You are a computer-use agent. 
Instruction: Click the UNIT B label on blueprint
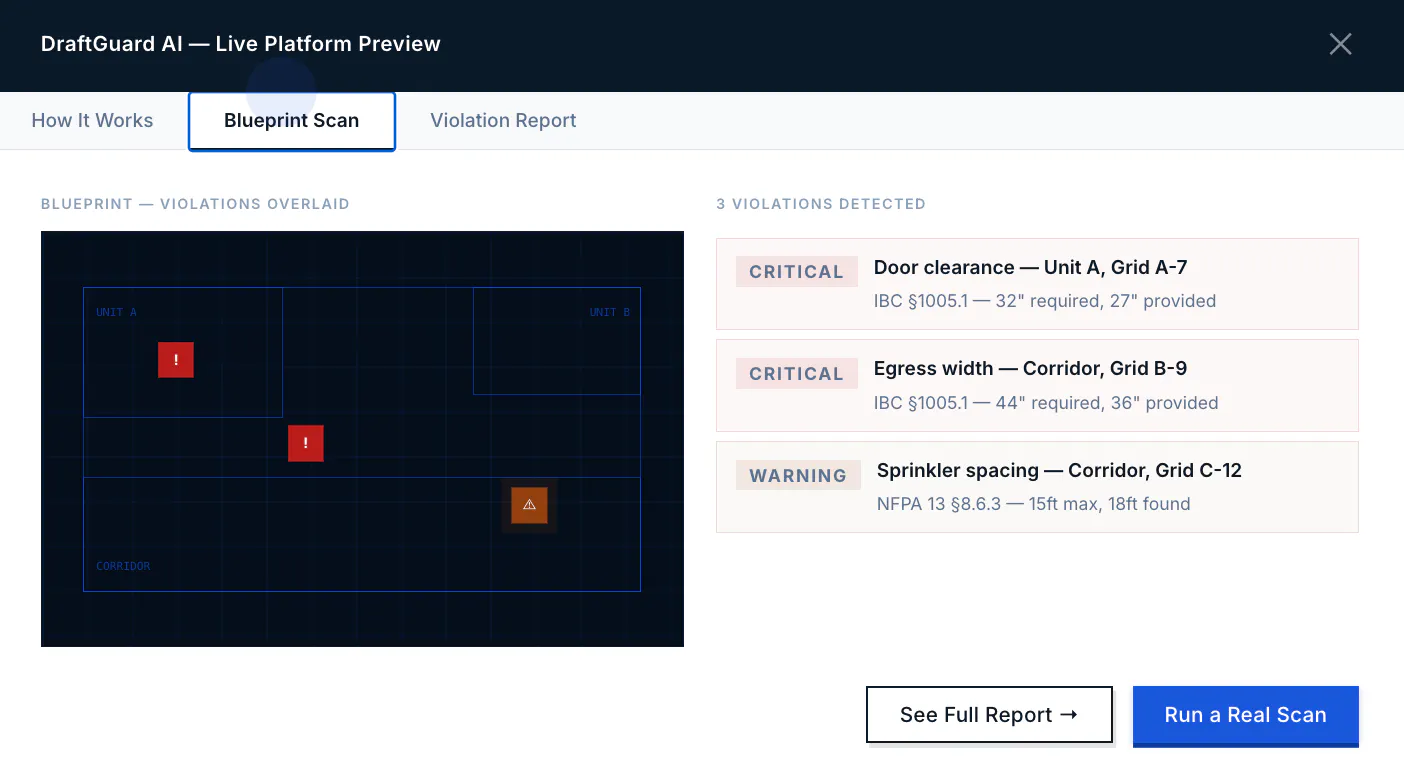610,312
